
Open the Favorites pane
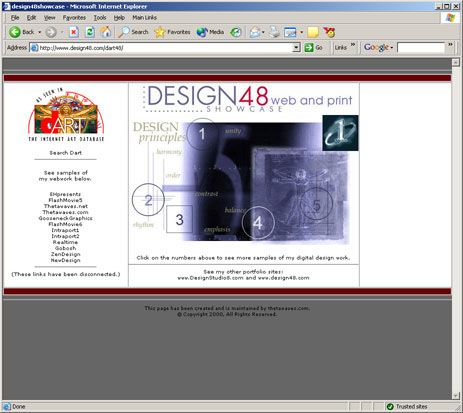172,32
